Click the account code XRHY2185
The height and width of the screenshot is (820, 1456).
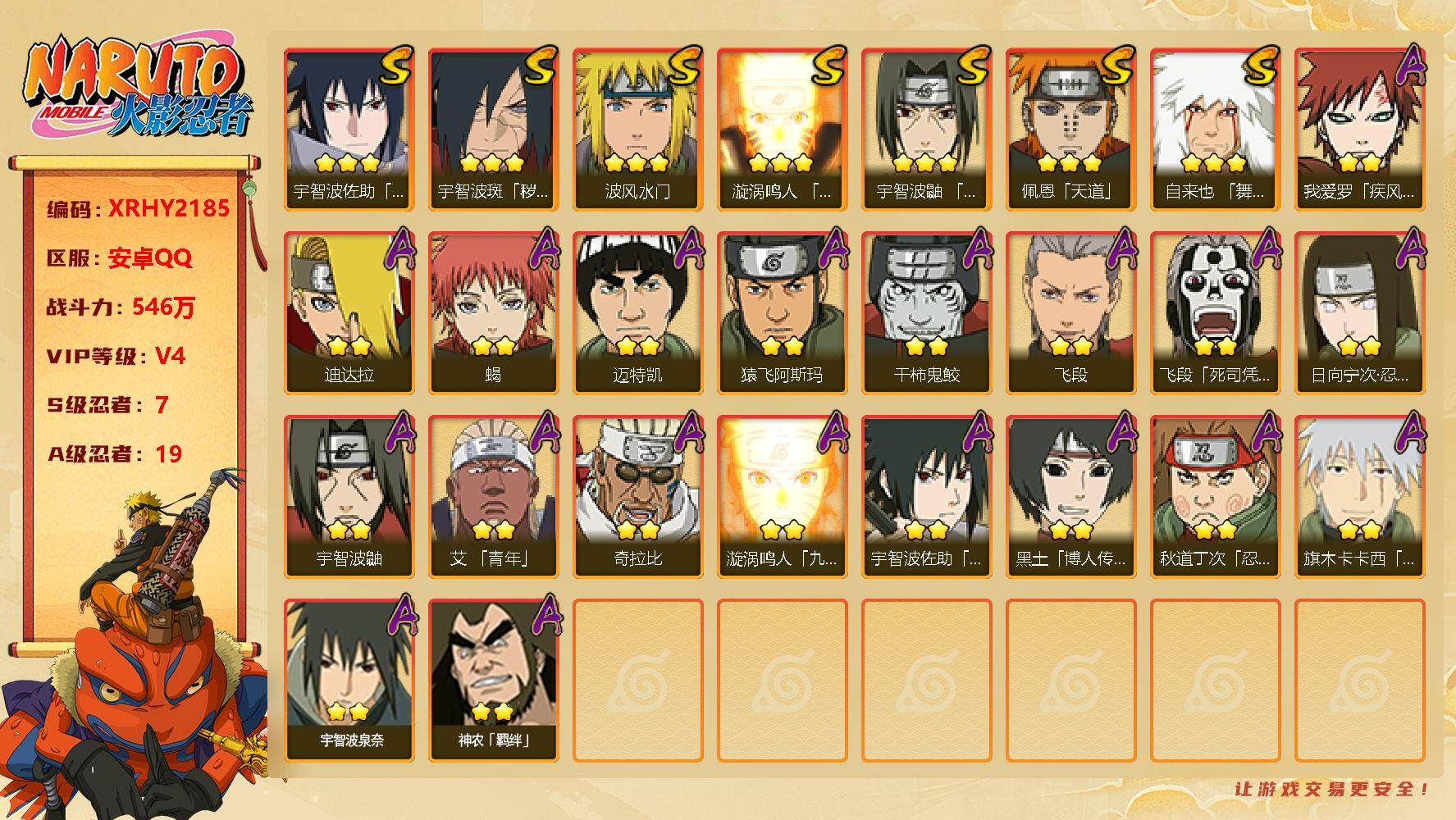(x=169, y=208)
